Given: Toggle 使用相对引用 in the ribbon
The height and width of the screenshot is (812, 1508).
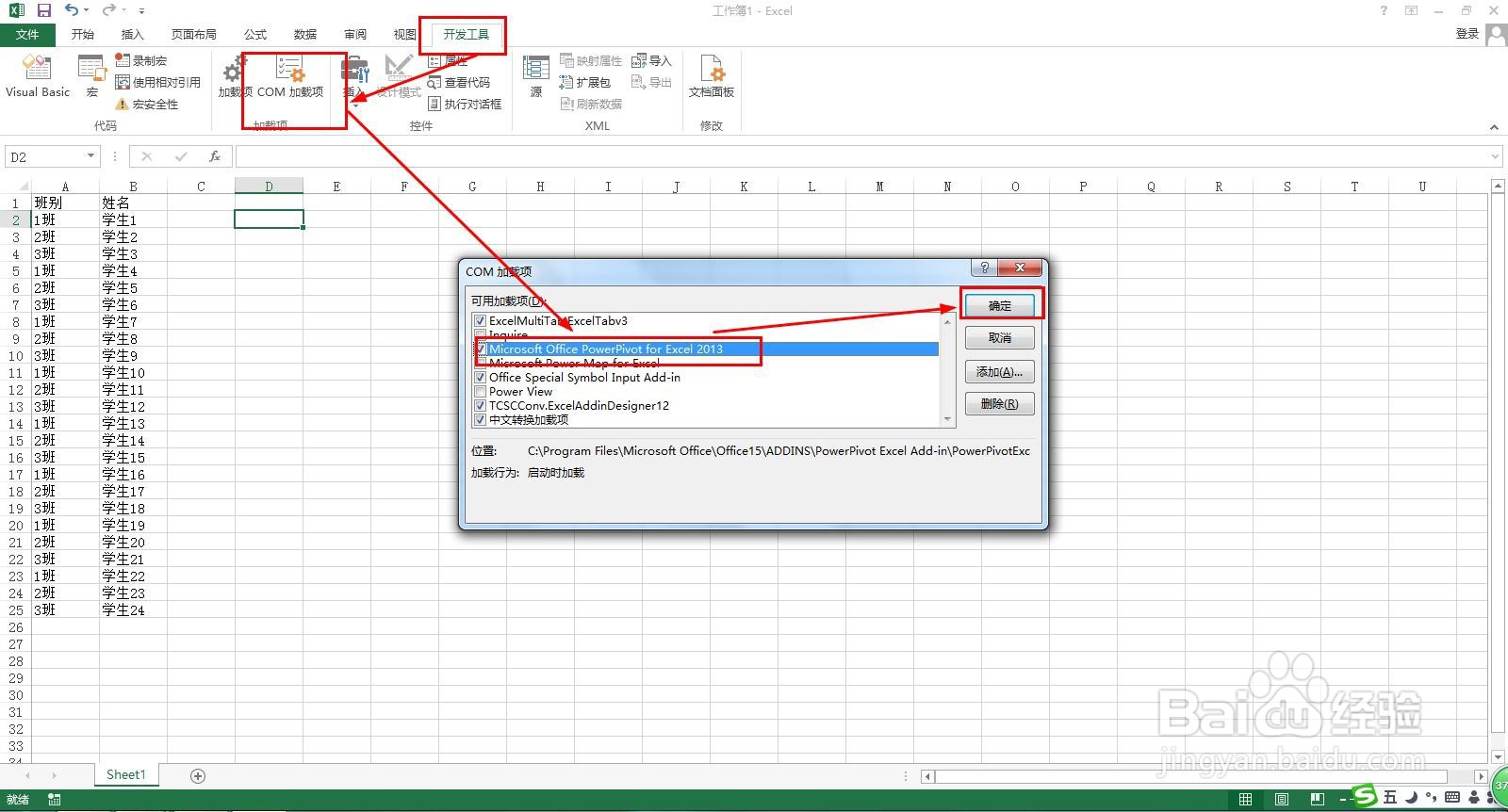Looking at the screenshot, I should pyautogui.click(x=157, y=82).
